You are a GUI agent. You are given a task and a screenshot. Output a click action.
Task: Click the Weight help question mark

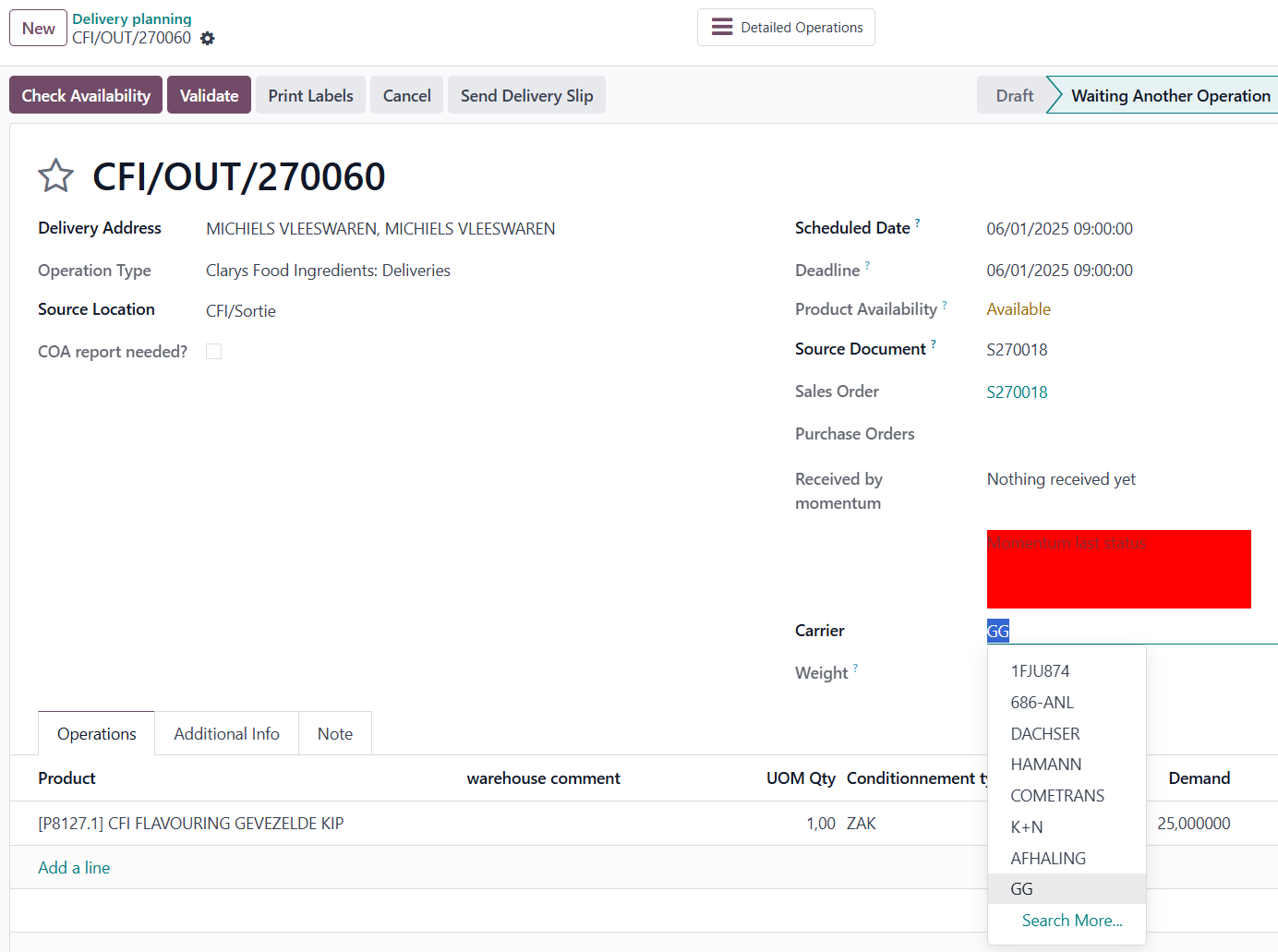click(x=855, y=668)
